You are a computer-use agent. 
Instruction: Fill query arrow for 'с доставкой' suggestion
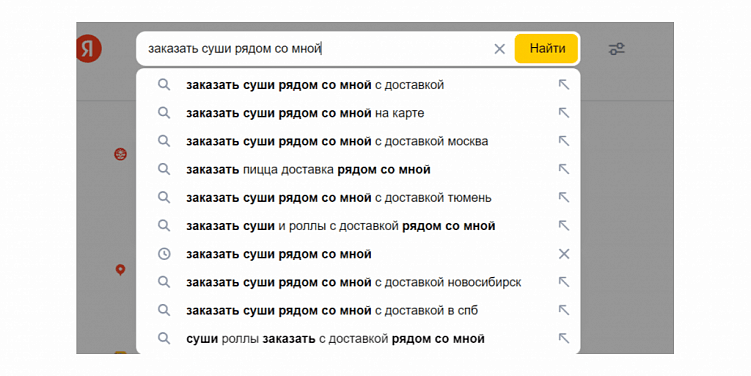click(564, 85)
